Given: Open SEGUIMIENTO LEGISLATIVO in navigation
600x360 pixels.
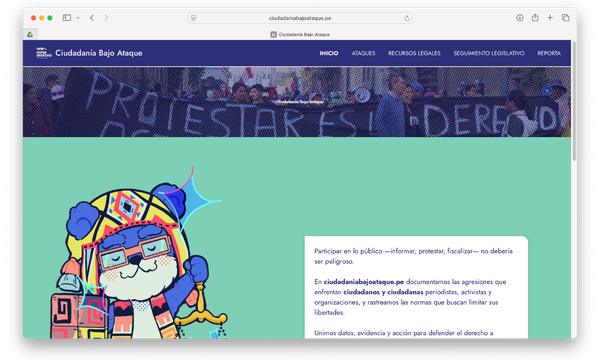Looking at the screenshot, I should pos(489,53).
